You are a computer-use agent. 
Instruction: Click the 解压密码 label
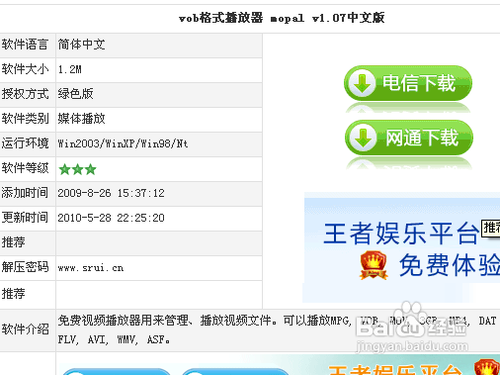(x=25, y=267)
